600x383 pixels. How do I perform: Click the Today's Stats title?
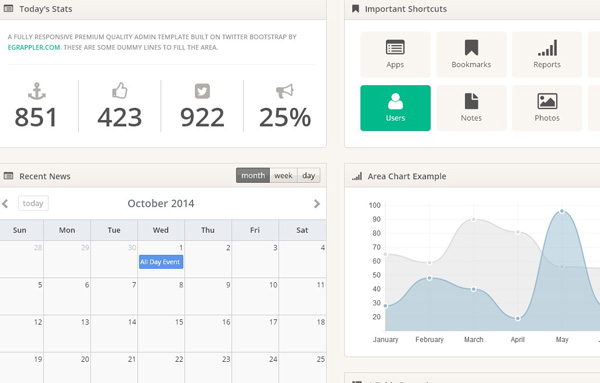(x=46, y=9)
